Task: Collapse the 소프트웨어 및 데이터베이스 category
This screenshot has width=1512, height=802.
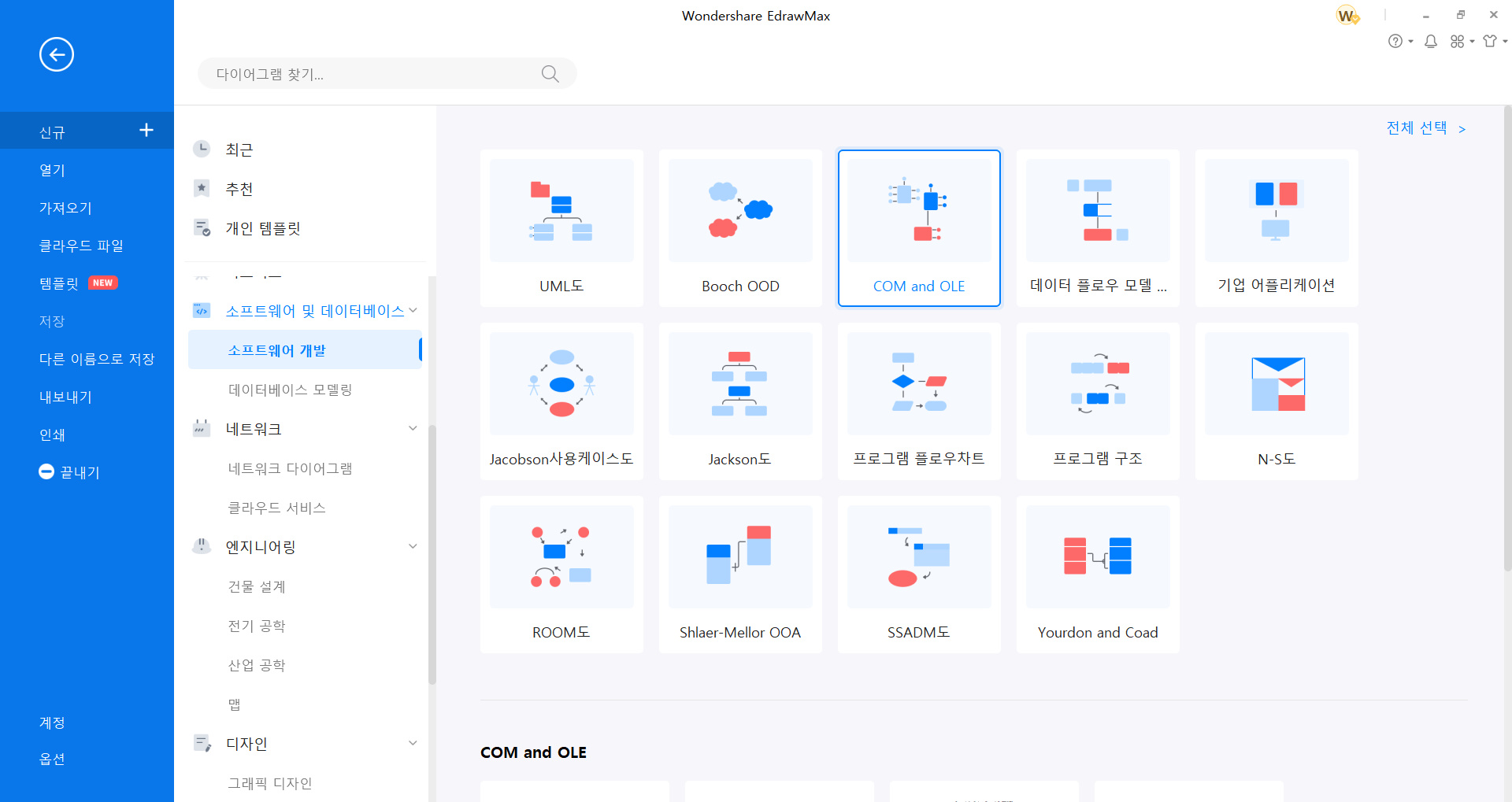Action: (x=413, y=311)
